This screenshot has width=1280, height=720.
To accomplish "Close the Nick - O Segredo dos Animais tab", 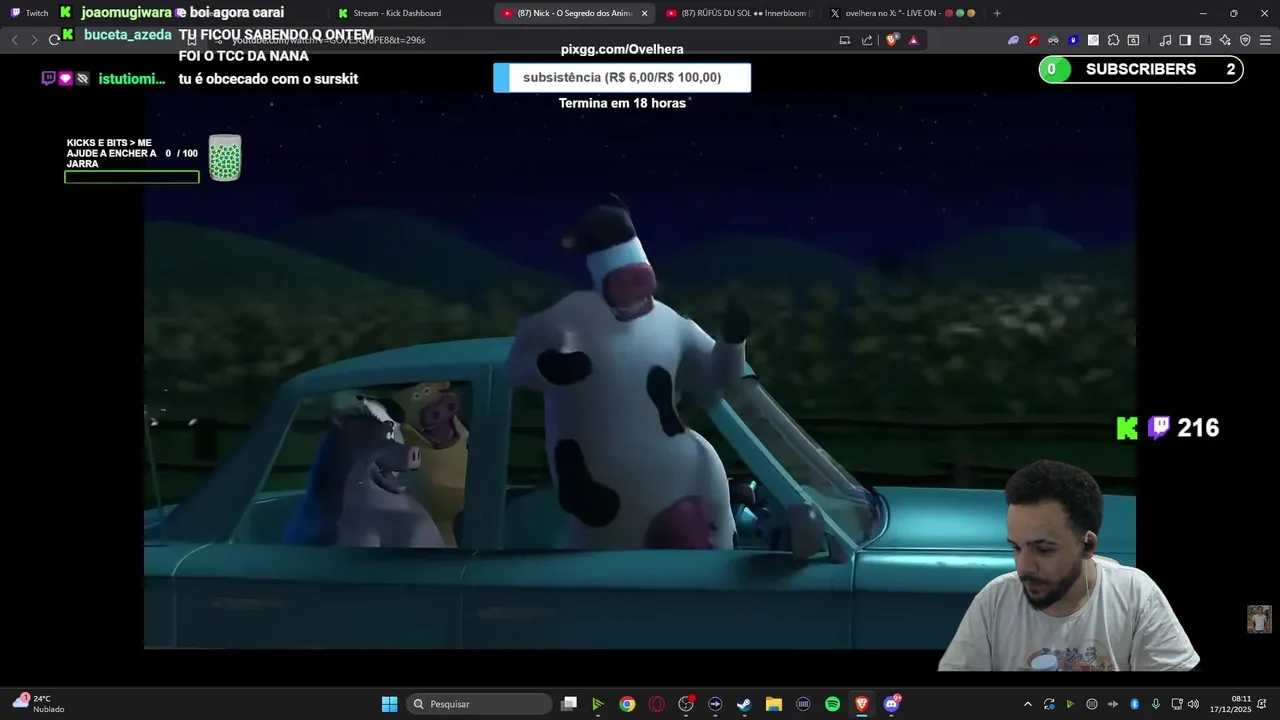I will tap(644, 13).
